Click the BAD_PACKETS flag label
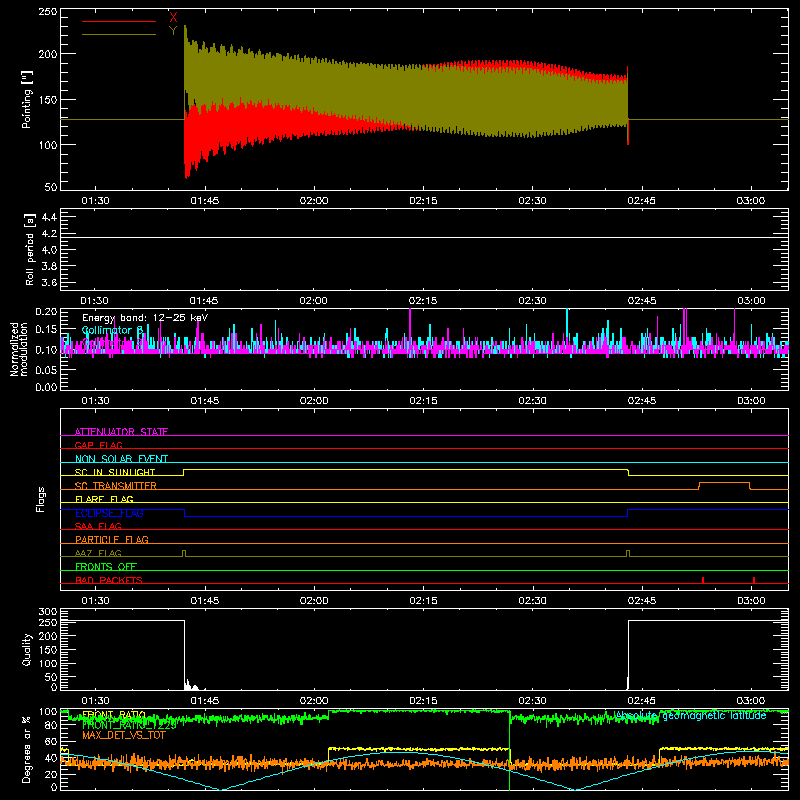Screen dimensions: 800x800 [109, 580]
